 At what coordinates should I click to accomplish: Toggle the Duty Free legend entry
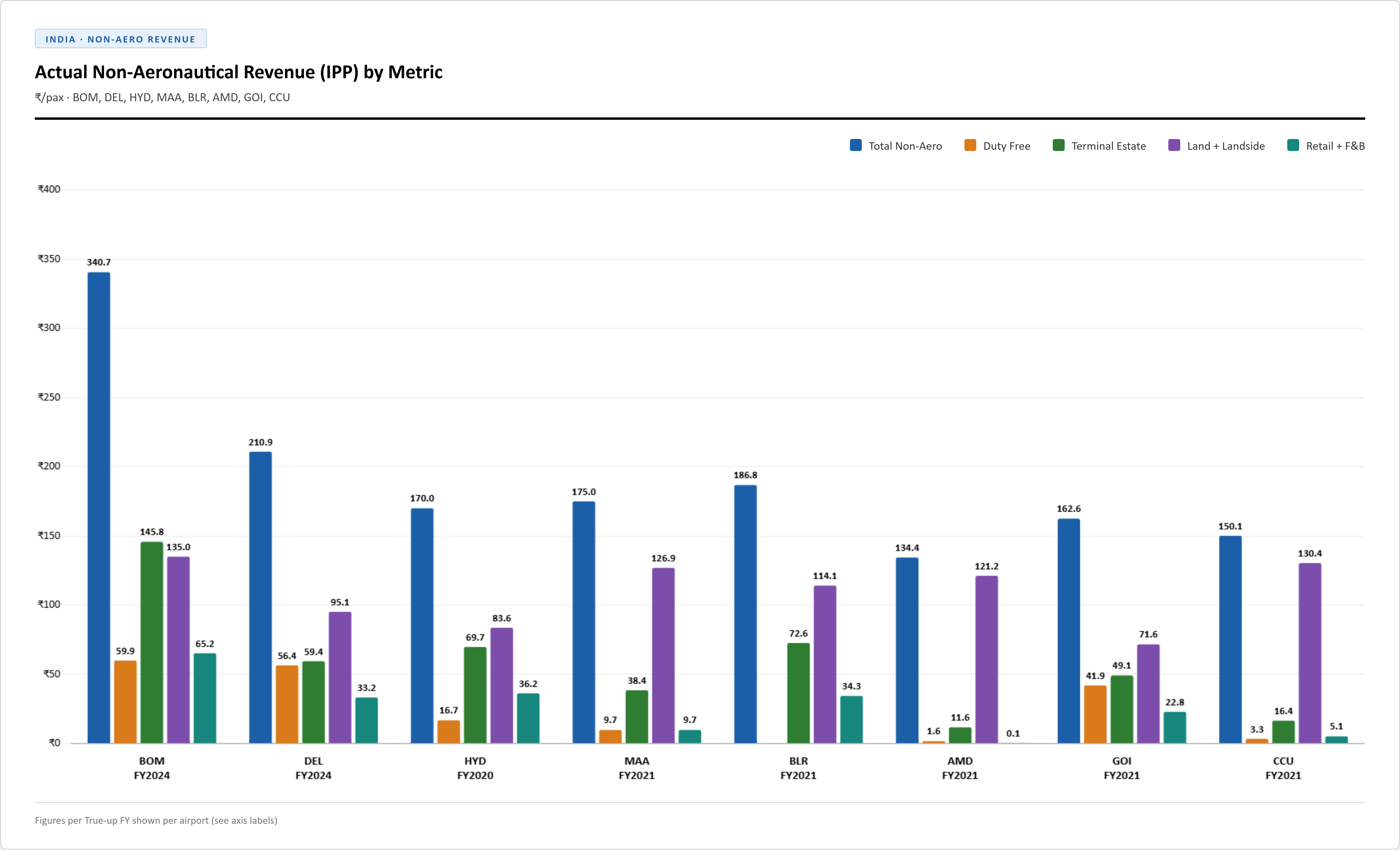tap(997, 146)
